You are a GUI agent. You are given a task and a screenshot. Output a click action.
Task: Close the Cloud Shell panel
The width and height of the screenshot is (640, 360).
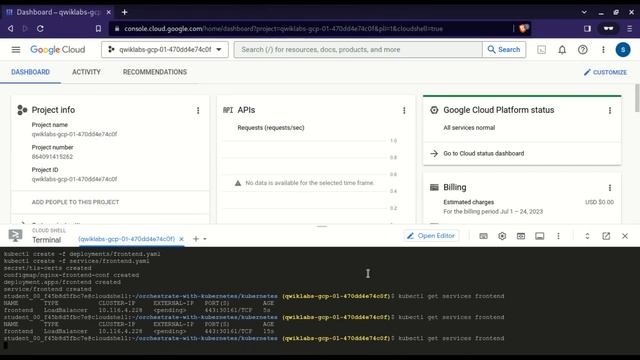[x=625, y=236]
